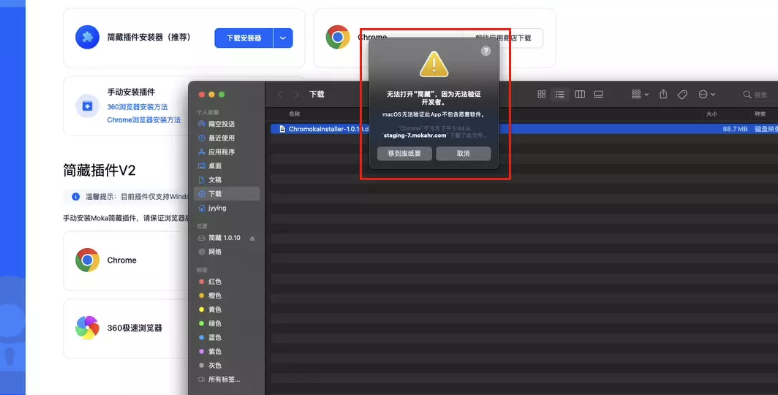Screen dimensions: 778x395
Task: Click the 取消 button in the alert
Action: click(x=463, y=153)
